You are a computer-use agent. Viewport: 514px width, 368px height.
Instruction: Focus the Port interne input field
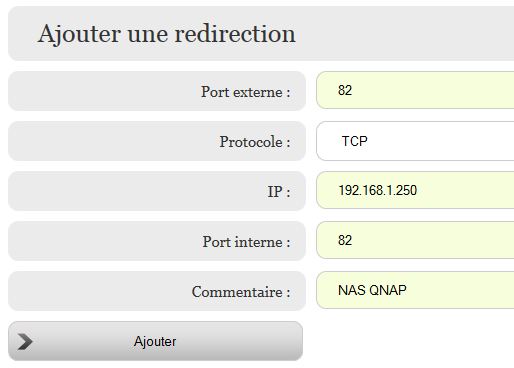click(x=415, y=240)
